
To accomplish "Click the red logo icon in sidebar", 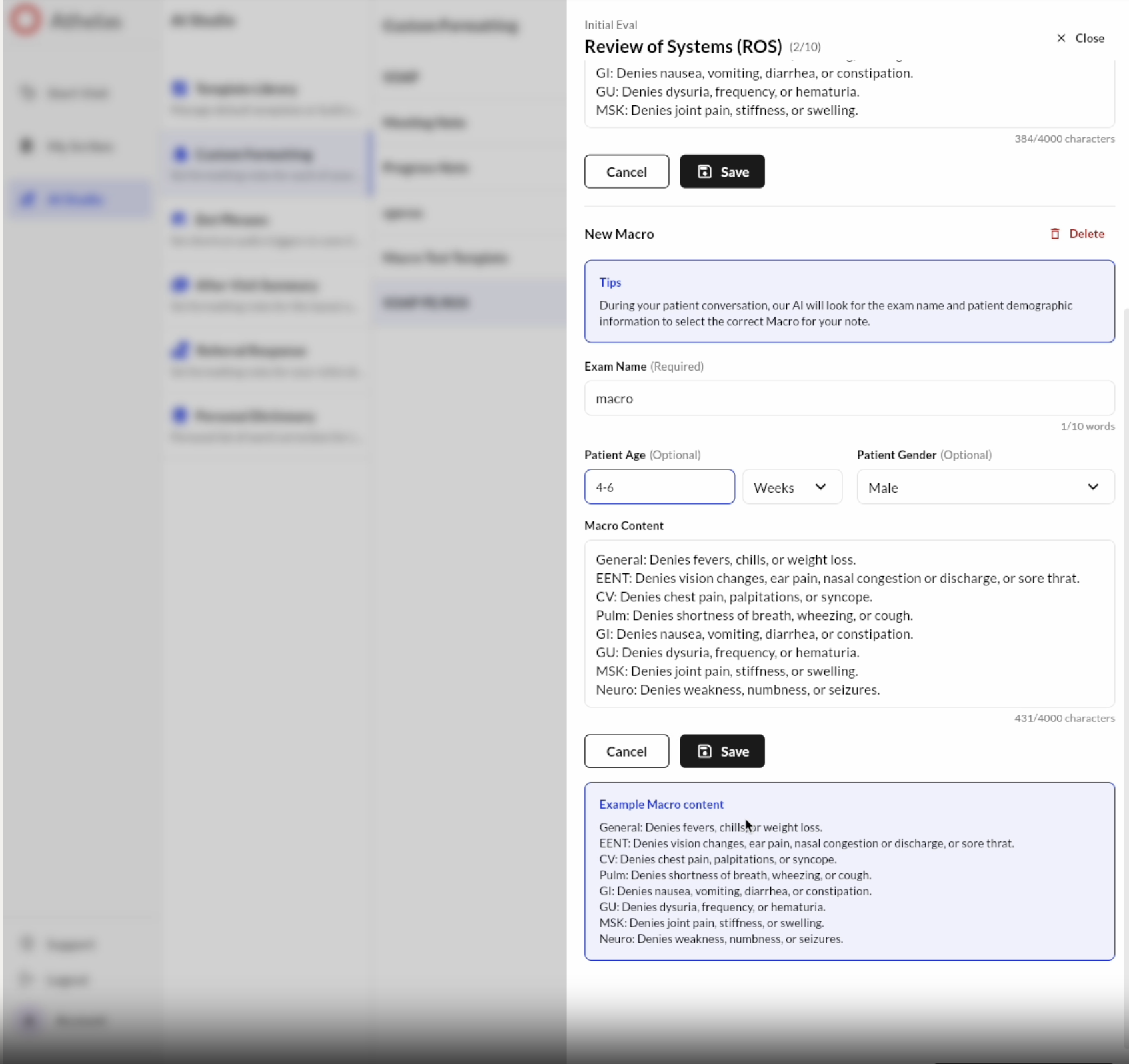I will [x=25, y=19].
